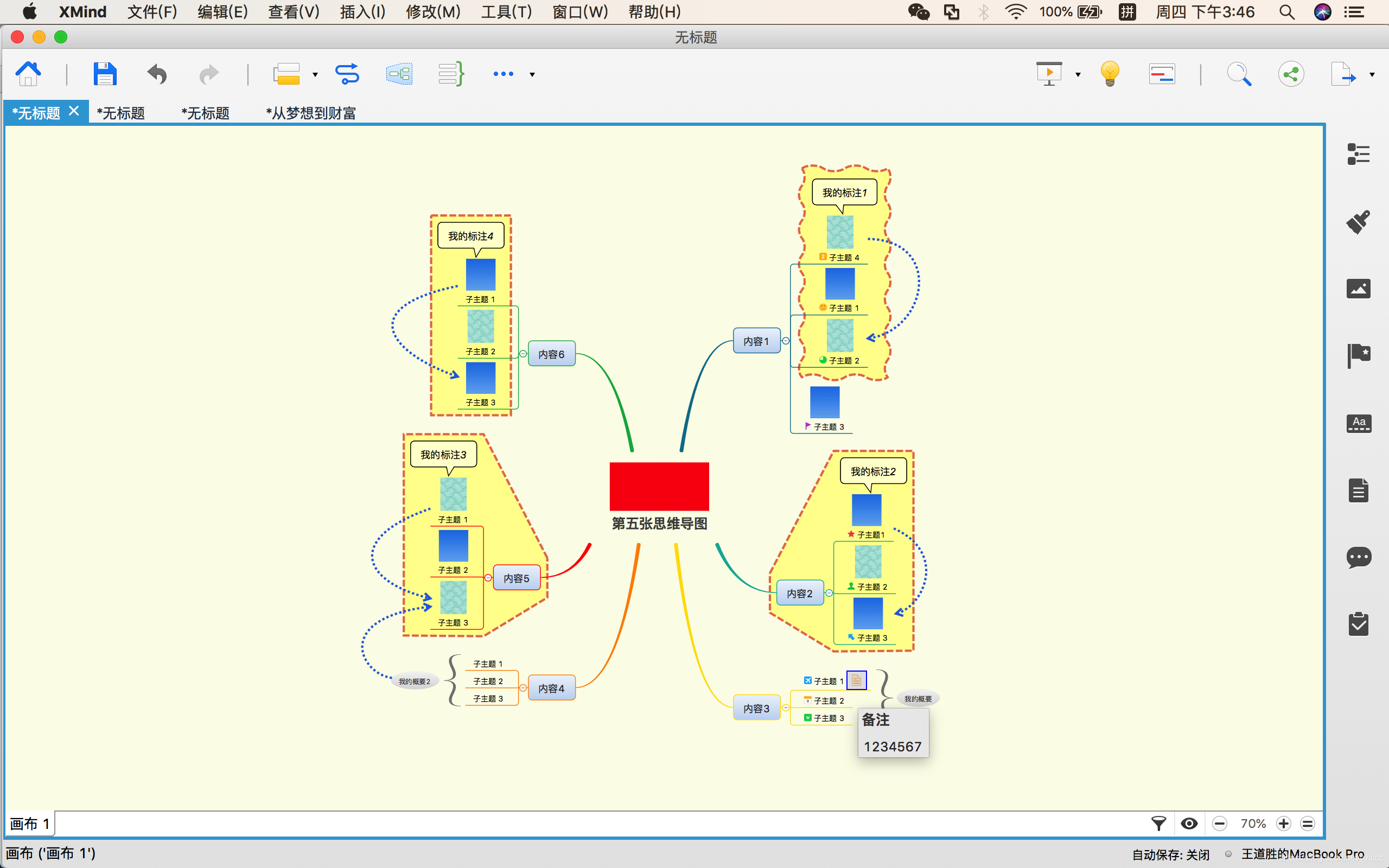Open the Task info clipboard panel
This screenshot has height=868, width=1389.
point(1358,624)
